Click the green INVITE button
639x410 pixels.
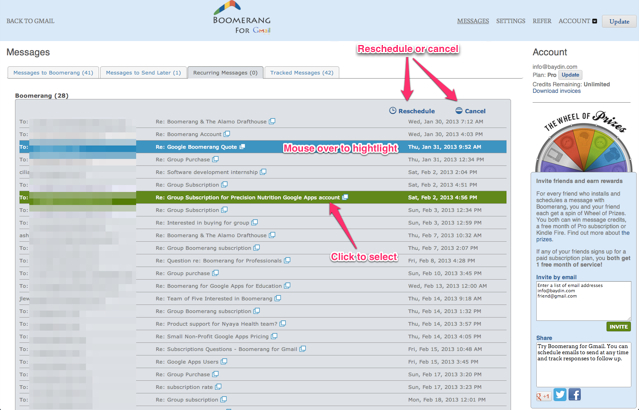(619, 327)
